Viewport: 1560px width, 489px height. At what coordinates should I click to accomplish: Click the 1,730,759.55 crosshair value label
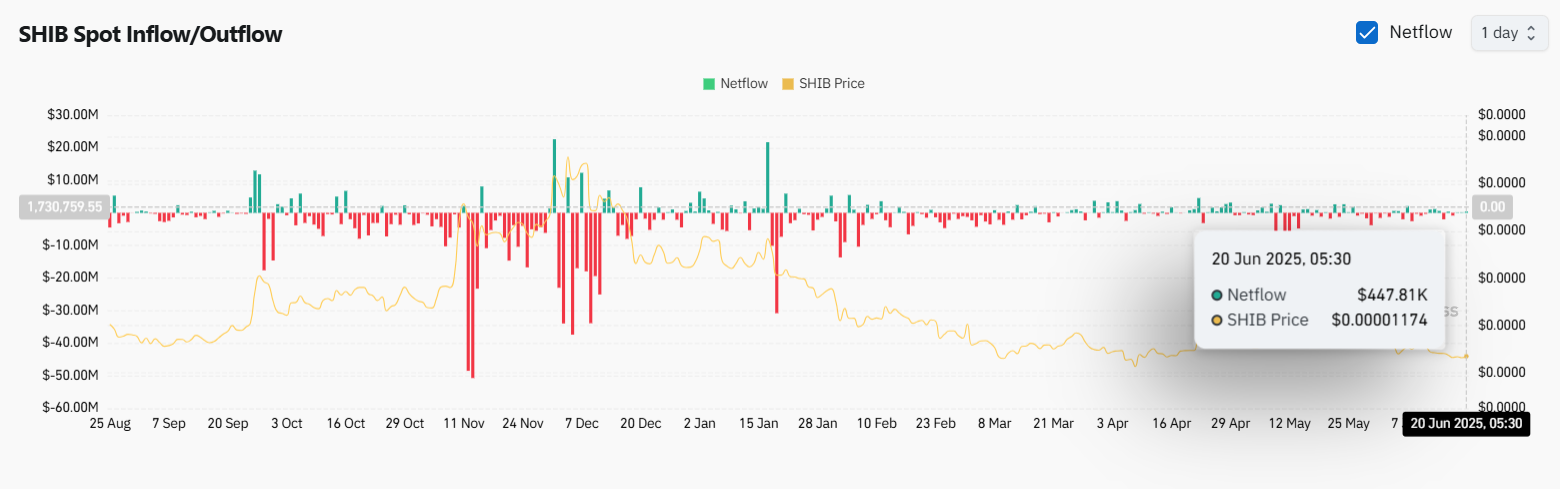[60, 207]
